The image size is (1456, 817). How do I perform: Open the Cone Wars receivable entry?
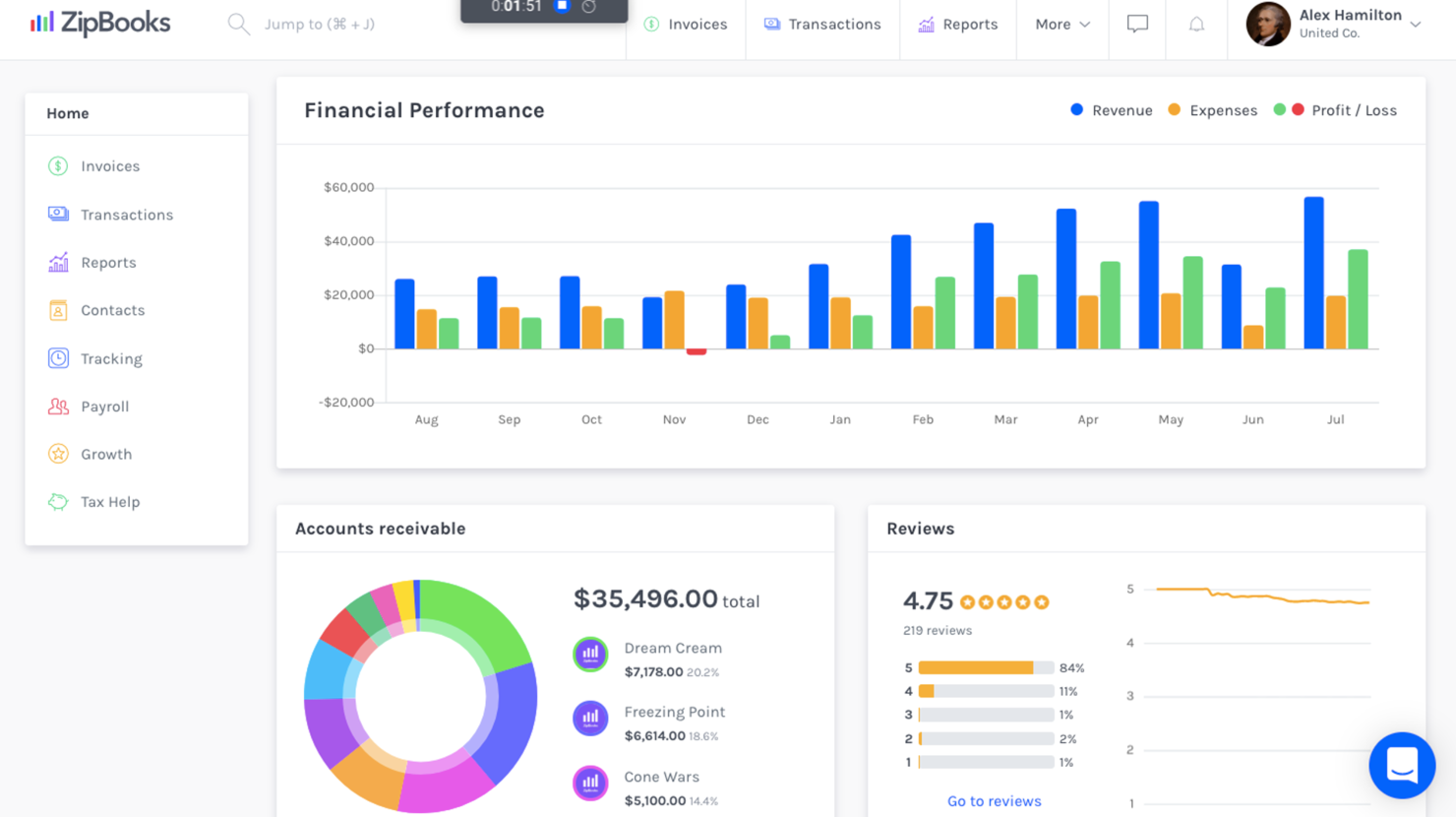[x=671, y=787]
